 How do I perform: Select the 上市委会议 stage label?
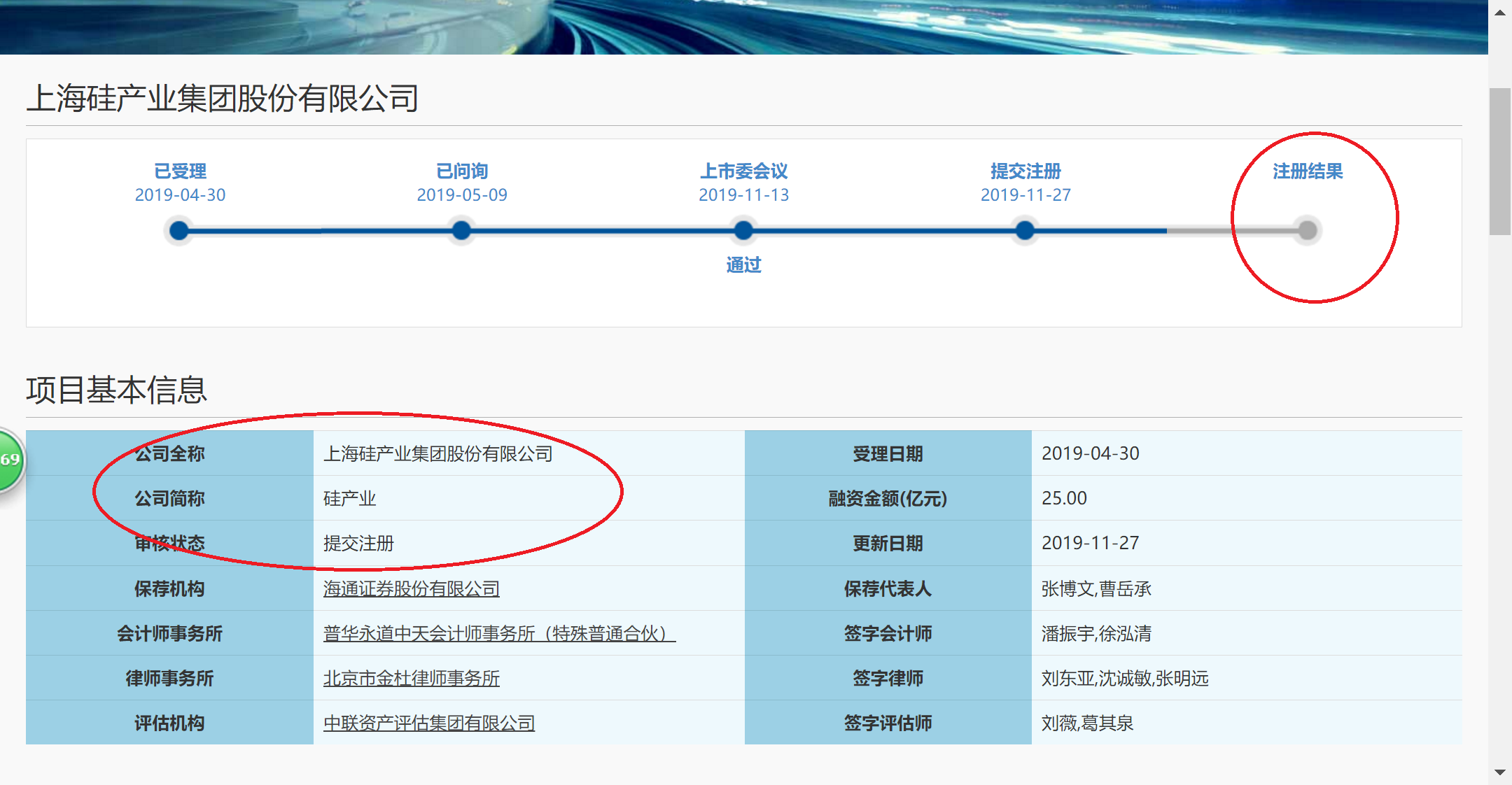[x=743, y=171]
